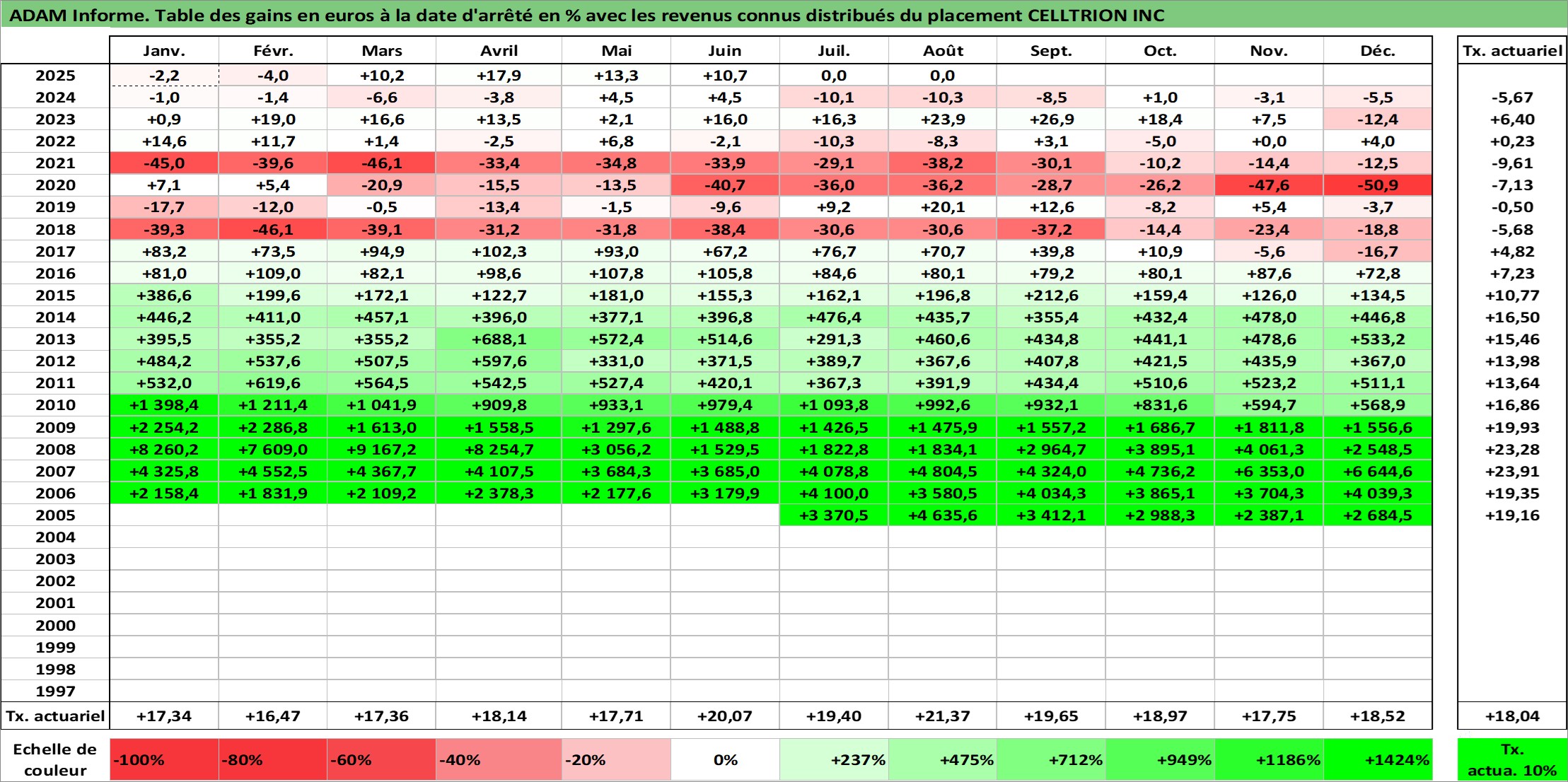Click the 1997 row label
The image size is (1568, 782).
[55, 691]
